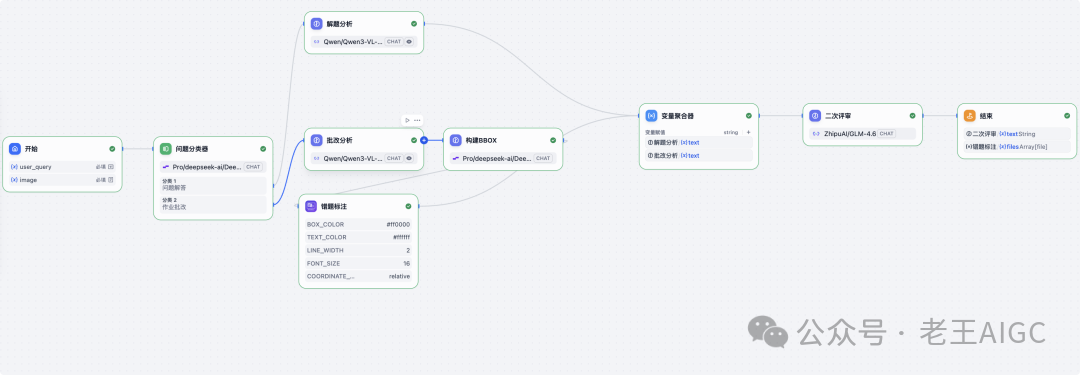Click the 解题分析 LLM node icon

(x=316, y=23)
